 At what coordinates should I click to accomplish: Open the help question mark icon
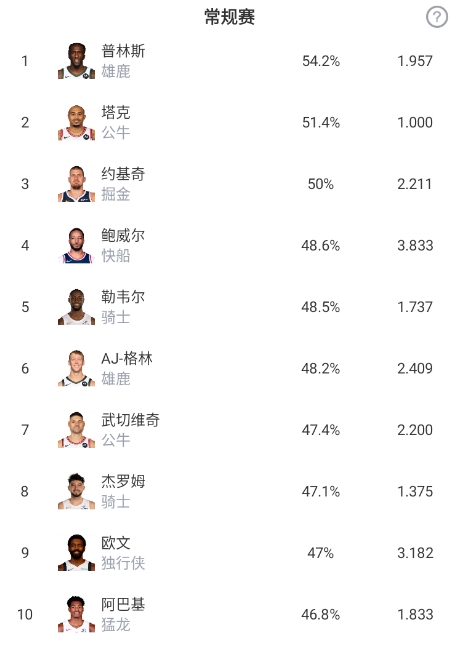pos(437,17)
